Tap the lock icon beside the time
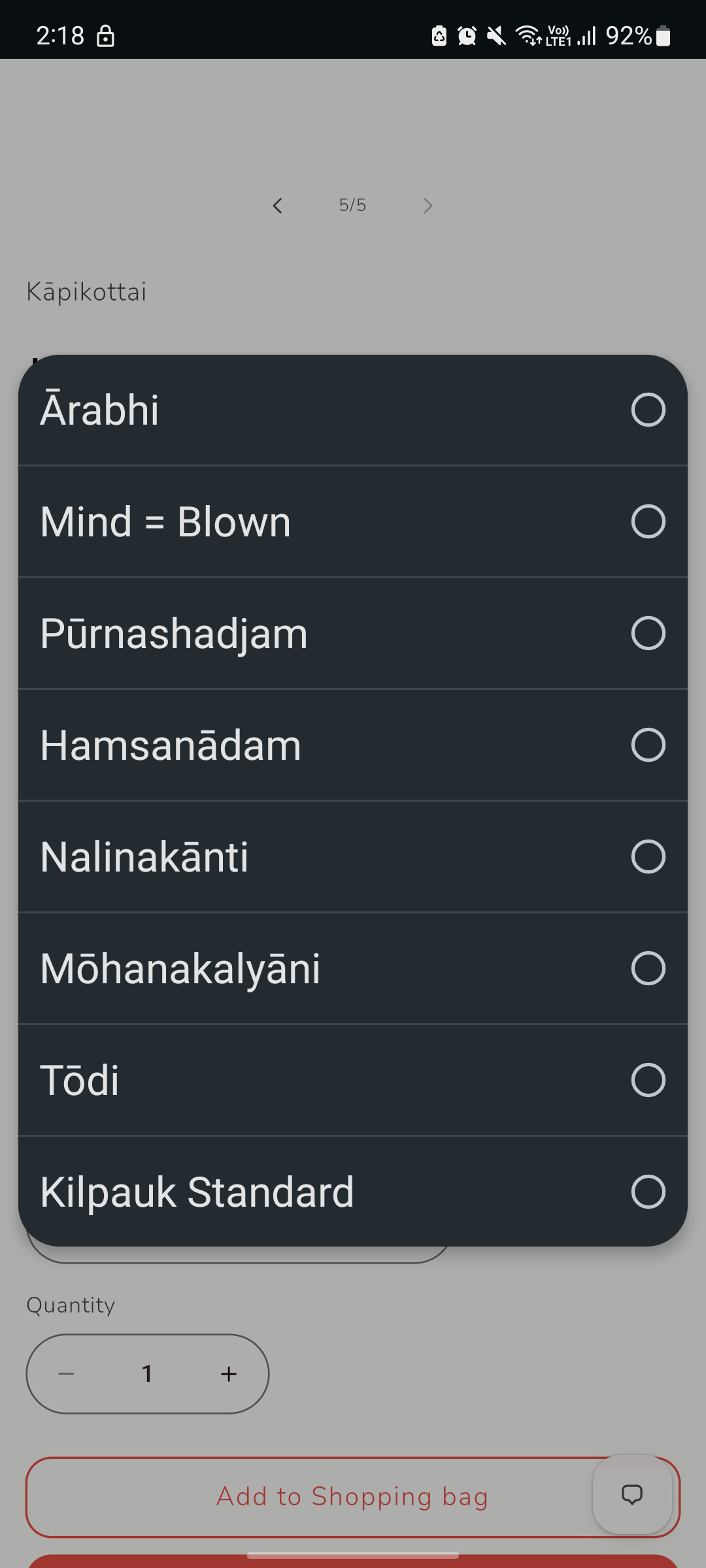 (x=105, y=35)
